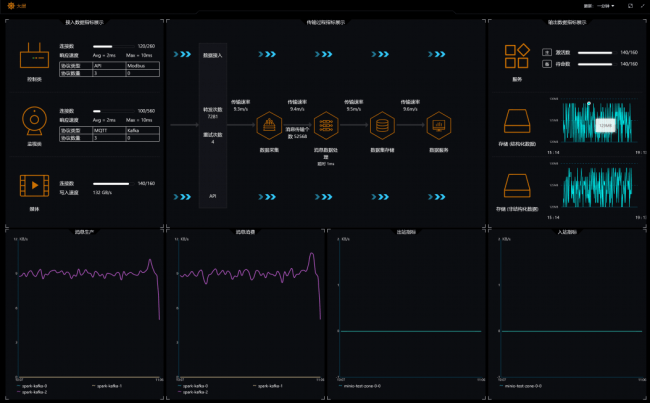Screen dimensions: 650x403
Task: Click small boxed icon beside second 140/160 bar
Action: [547, 64]
